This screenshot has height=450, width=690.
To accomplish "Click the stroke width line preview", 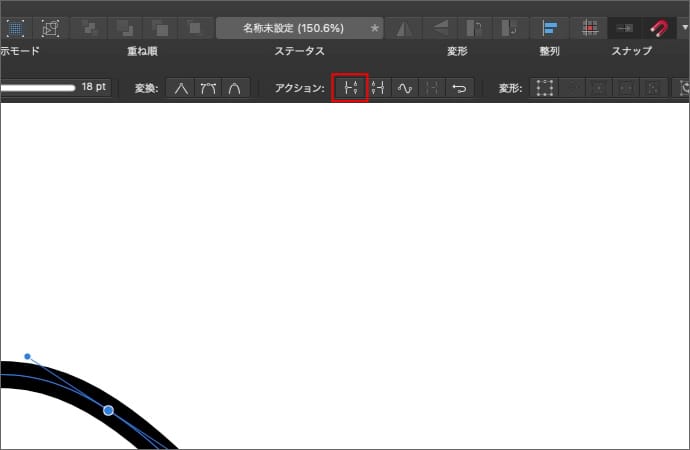I will (x=38, y=88).
